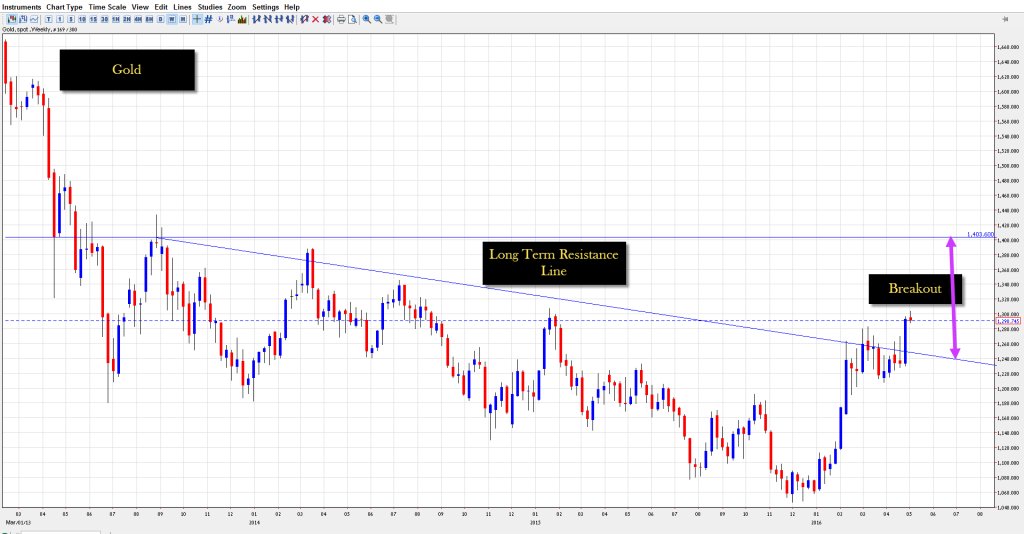The width and height of the screenshot is (1024, 534).
Task: Click the printer icon
Action: point(341,20)
